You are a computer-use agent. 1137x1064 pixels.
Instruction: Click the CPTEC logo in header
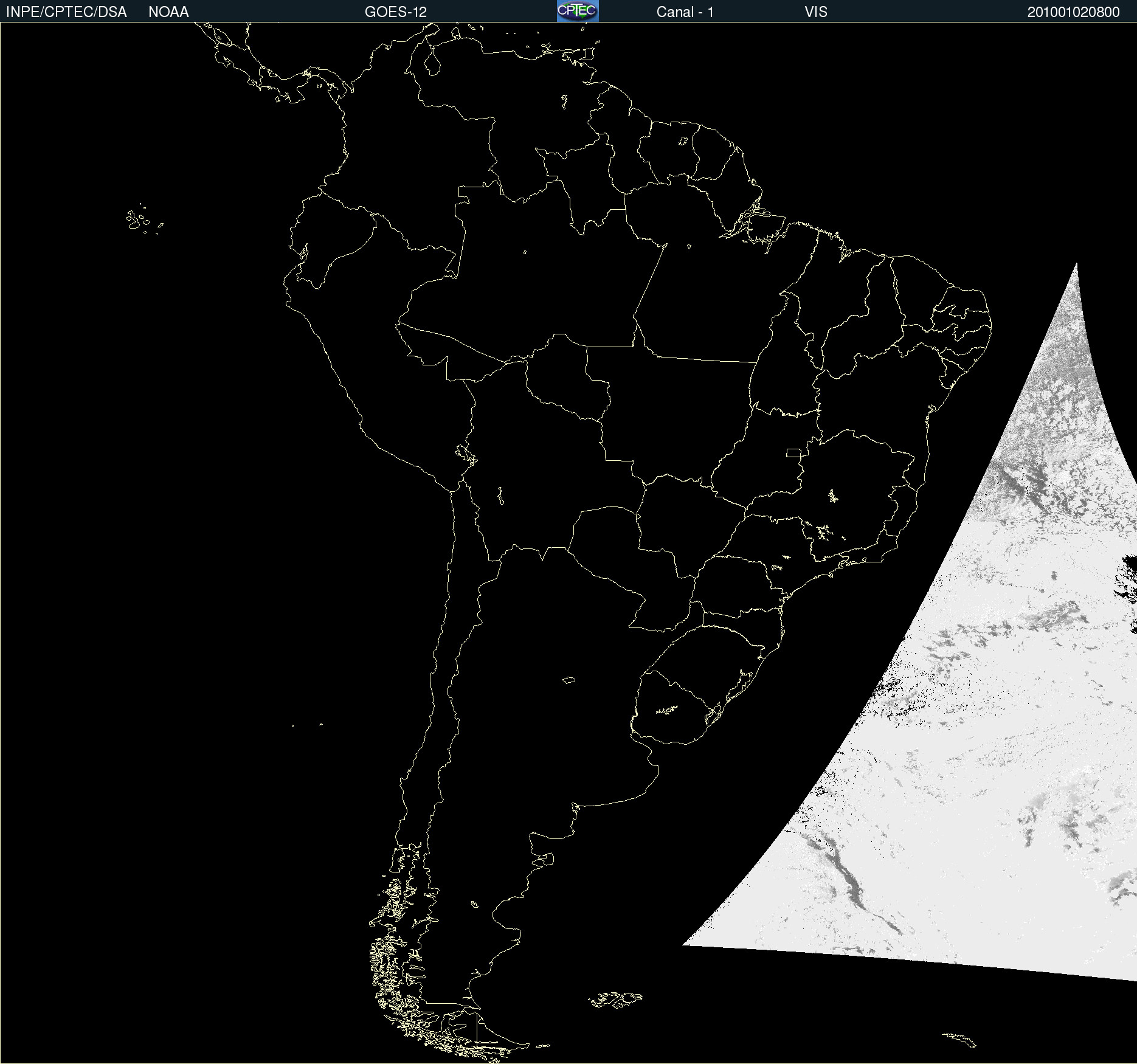point(578,11)
